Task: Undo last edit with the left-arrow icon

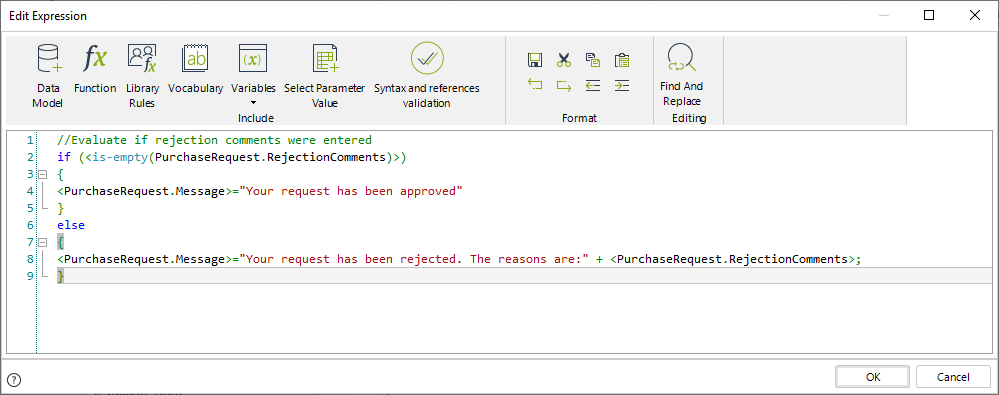Action: pos(535,85)
